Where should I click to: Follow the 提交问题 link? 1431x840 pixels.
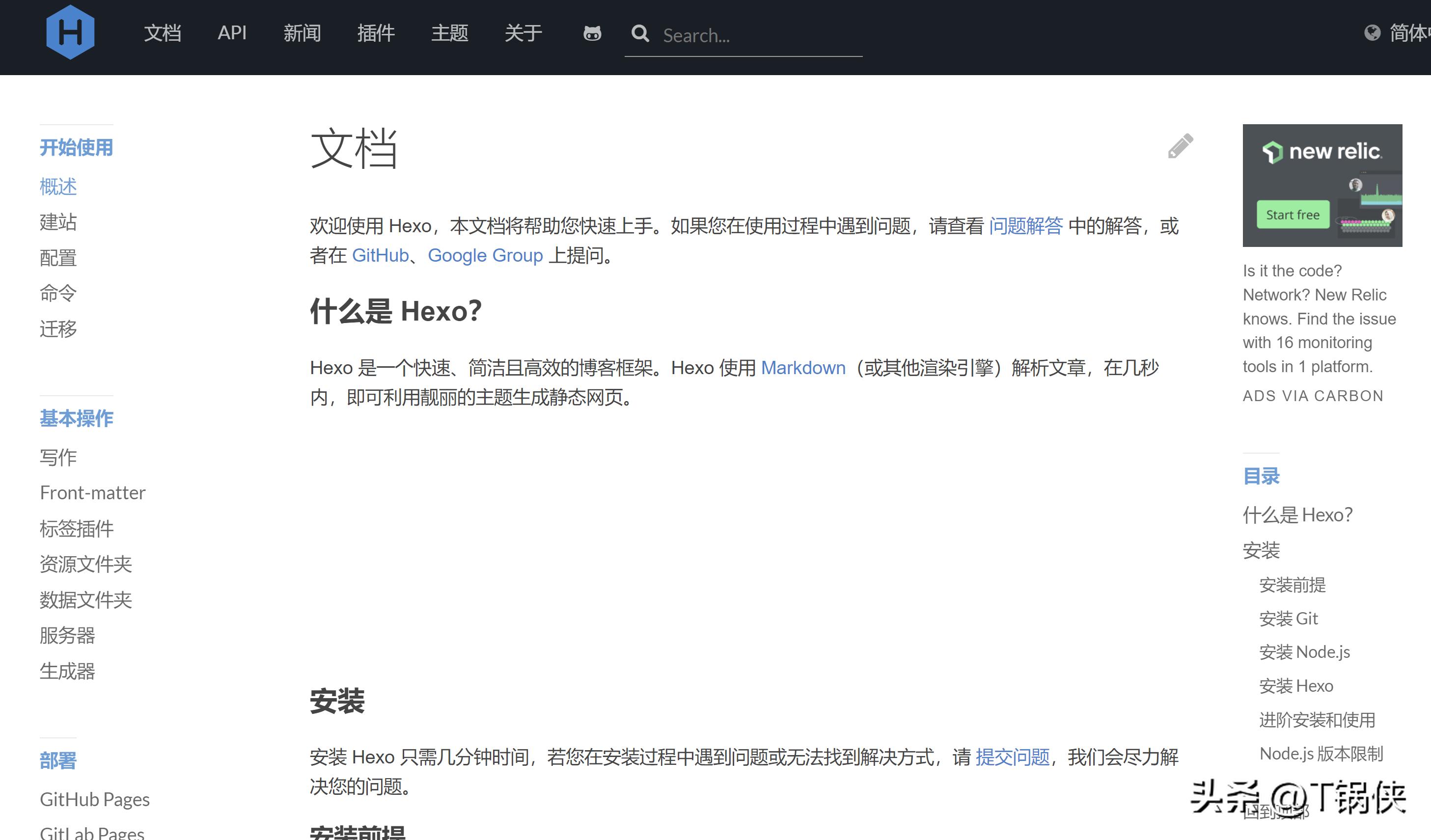pyautogui.click(x=1013, y=757)
